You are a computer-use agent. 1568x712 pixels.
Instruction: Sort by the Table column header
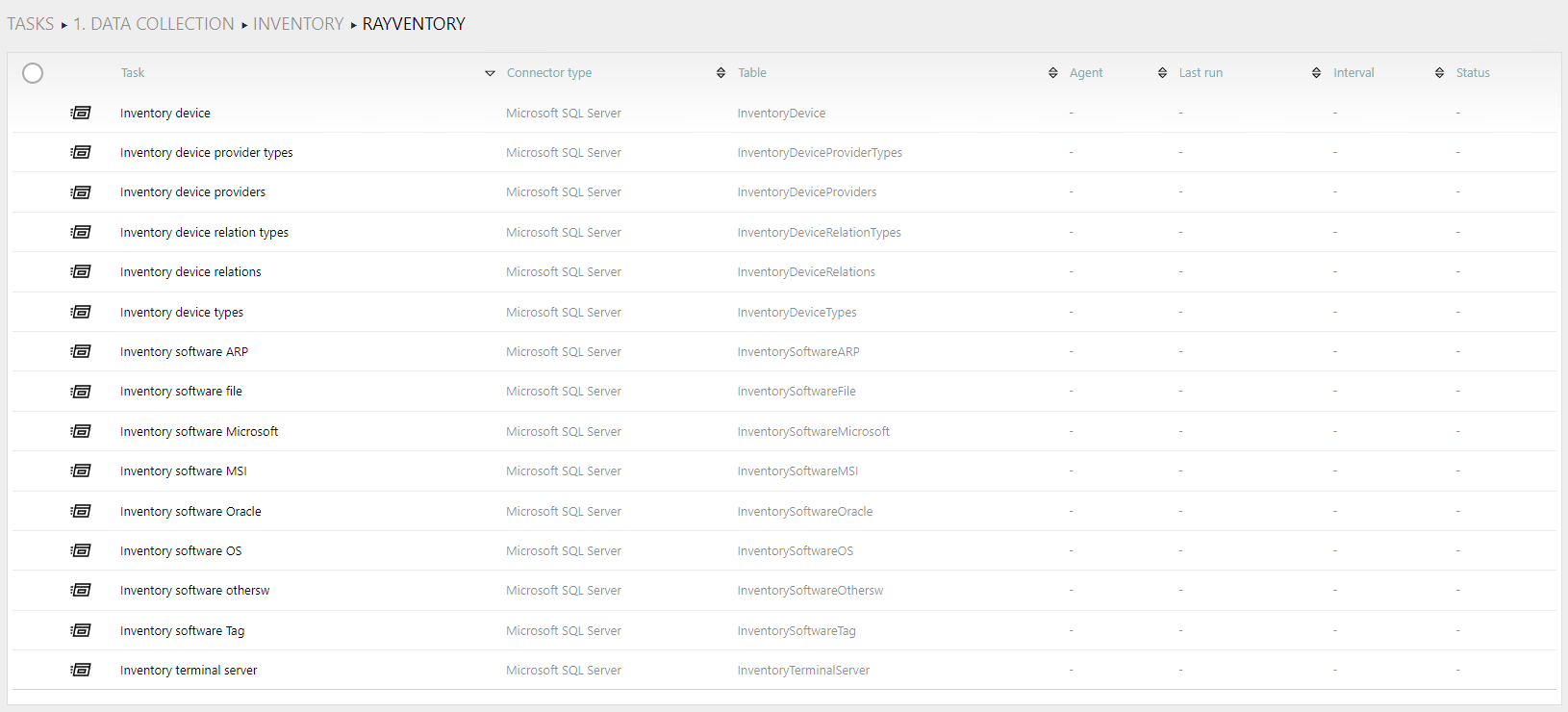click(752, 72)
